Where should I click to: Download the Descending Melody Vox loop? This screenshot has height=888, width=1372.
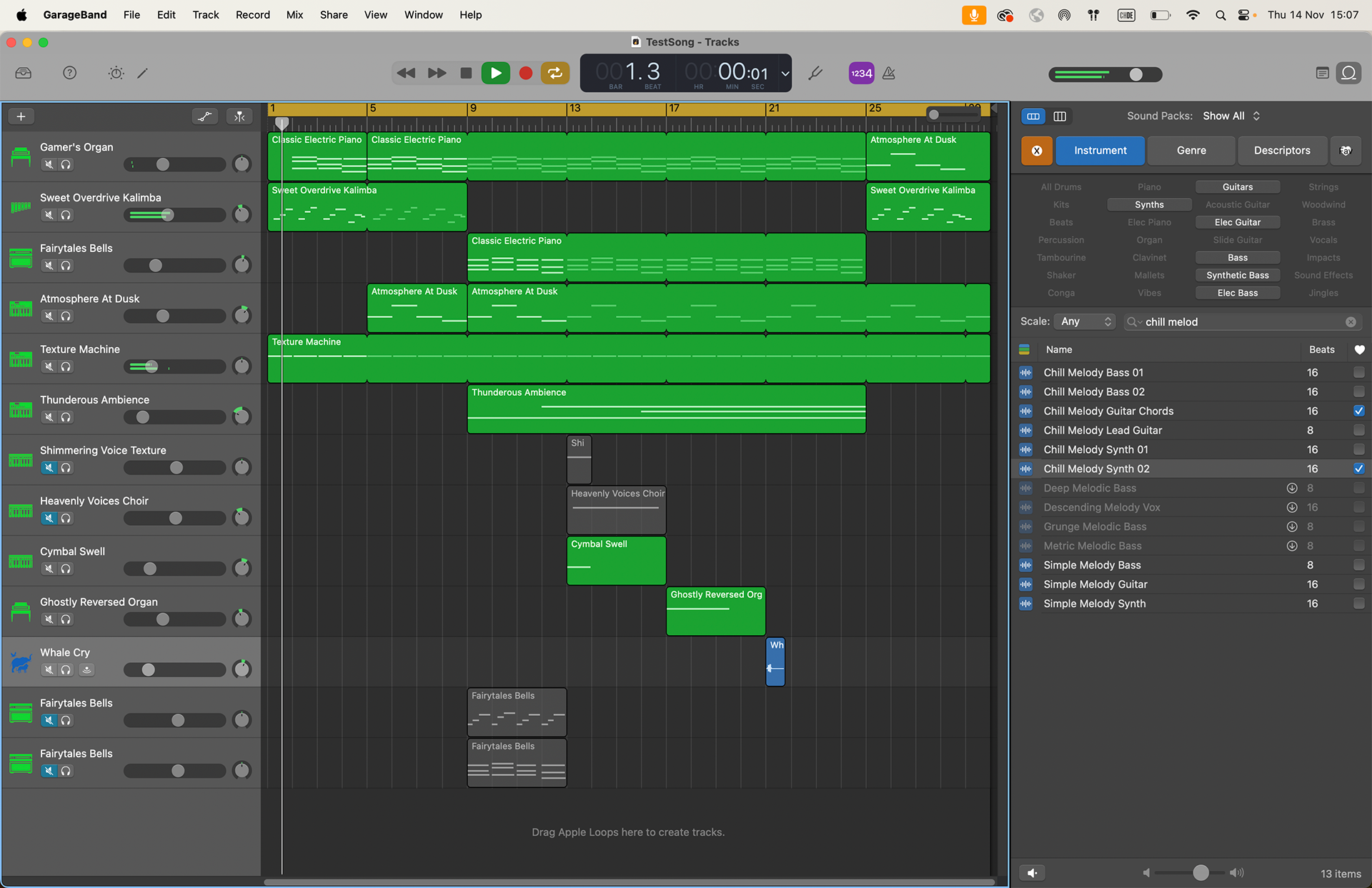coord(1292,507)
